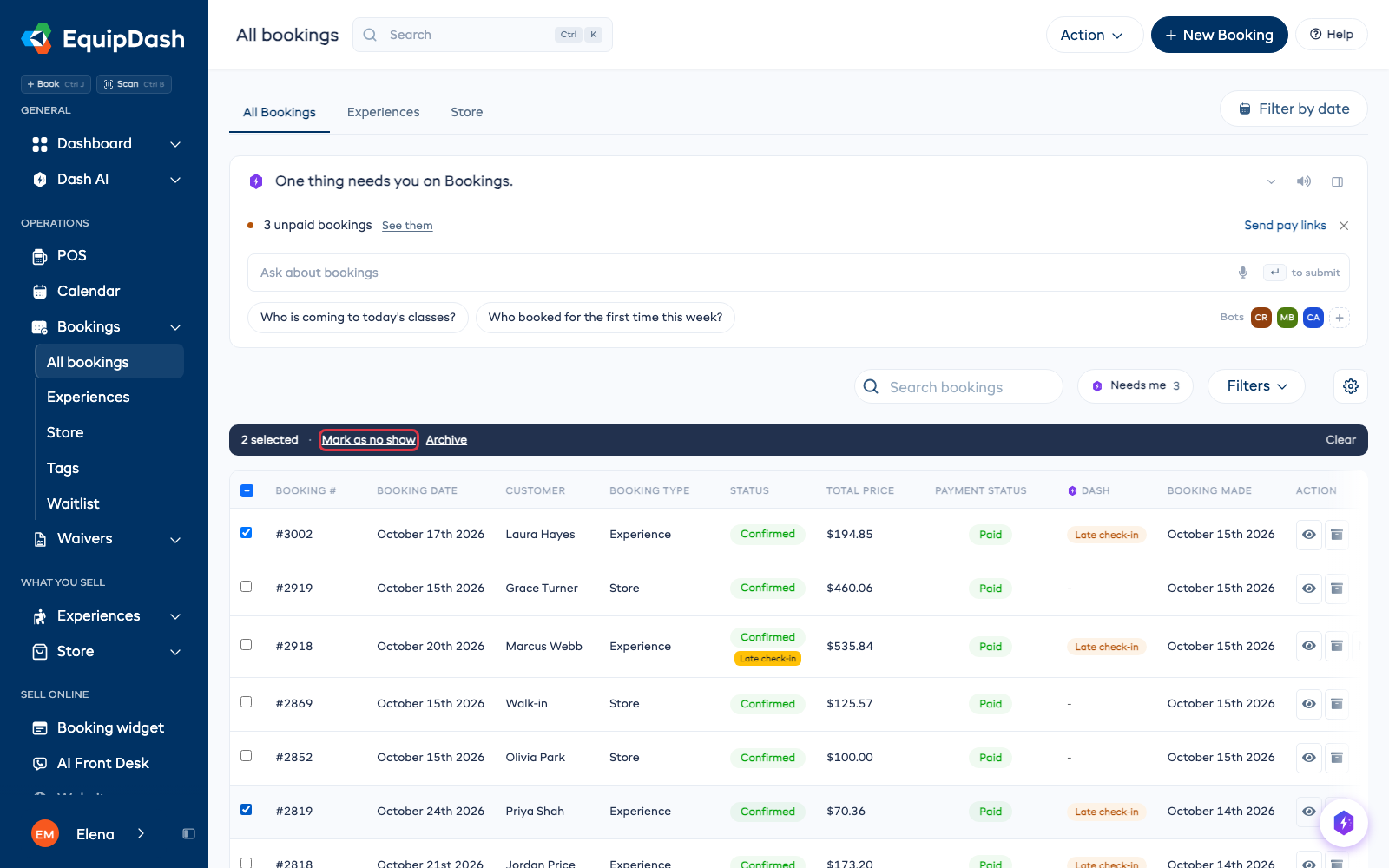1389x868 pixels.
Task: Click Send pay links
Action: (x=1285, y=226)
